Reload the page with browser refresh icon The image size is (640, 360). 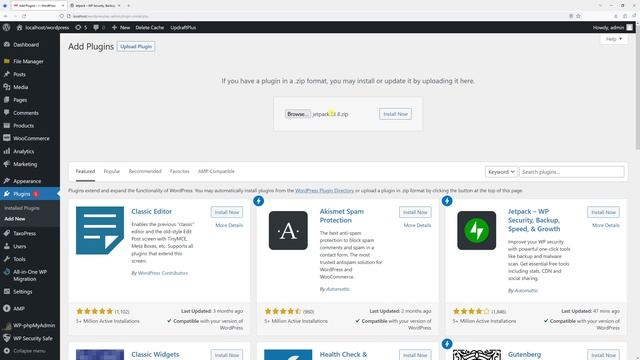point(24,16)
